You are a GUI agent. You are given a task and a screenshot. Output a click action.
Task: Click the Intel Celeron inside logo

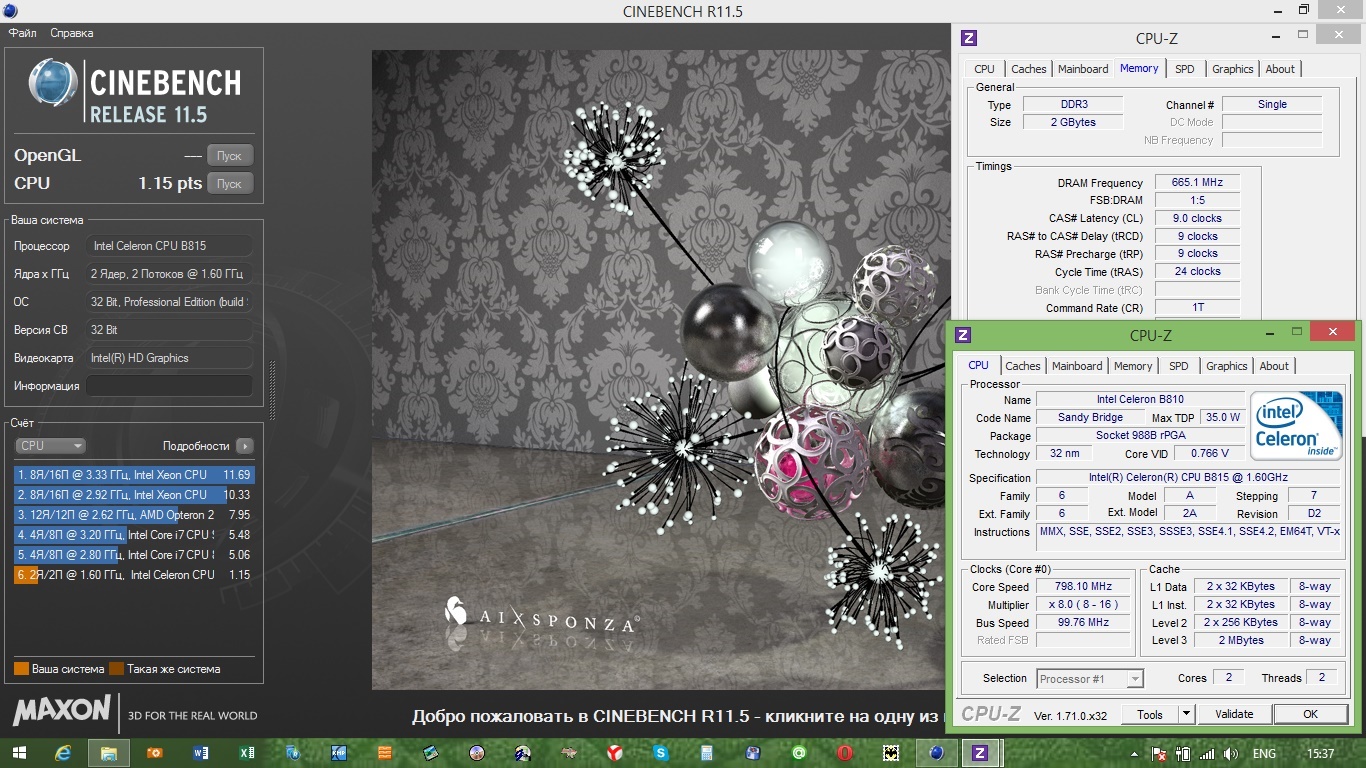point(1296,427)
